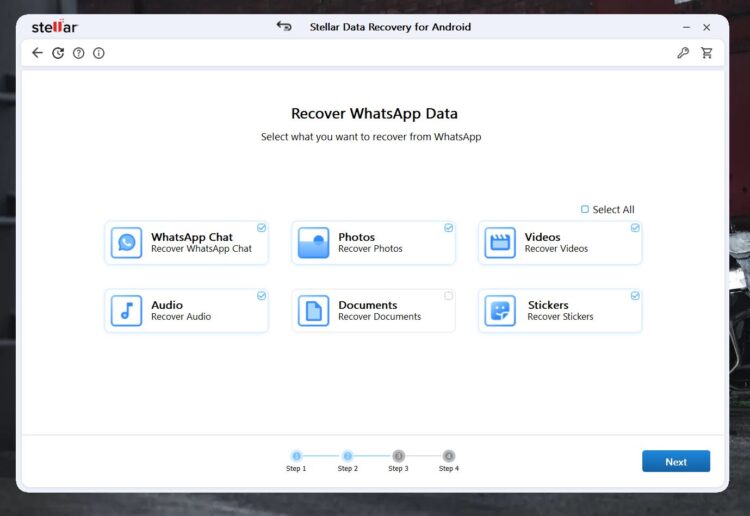This screenshot has width=750, height=516.
Task: Click the 'Recover Photos' subtitle
Action: click(x=370, y=249)
